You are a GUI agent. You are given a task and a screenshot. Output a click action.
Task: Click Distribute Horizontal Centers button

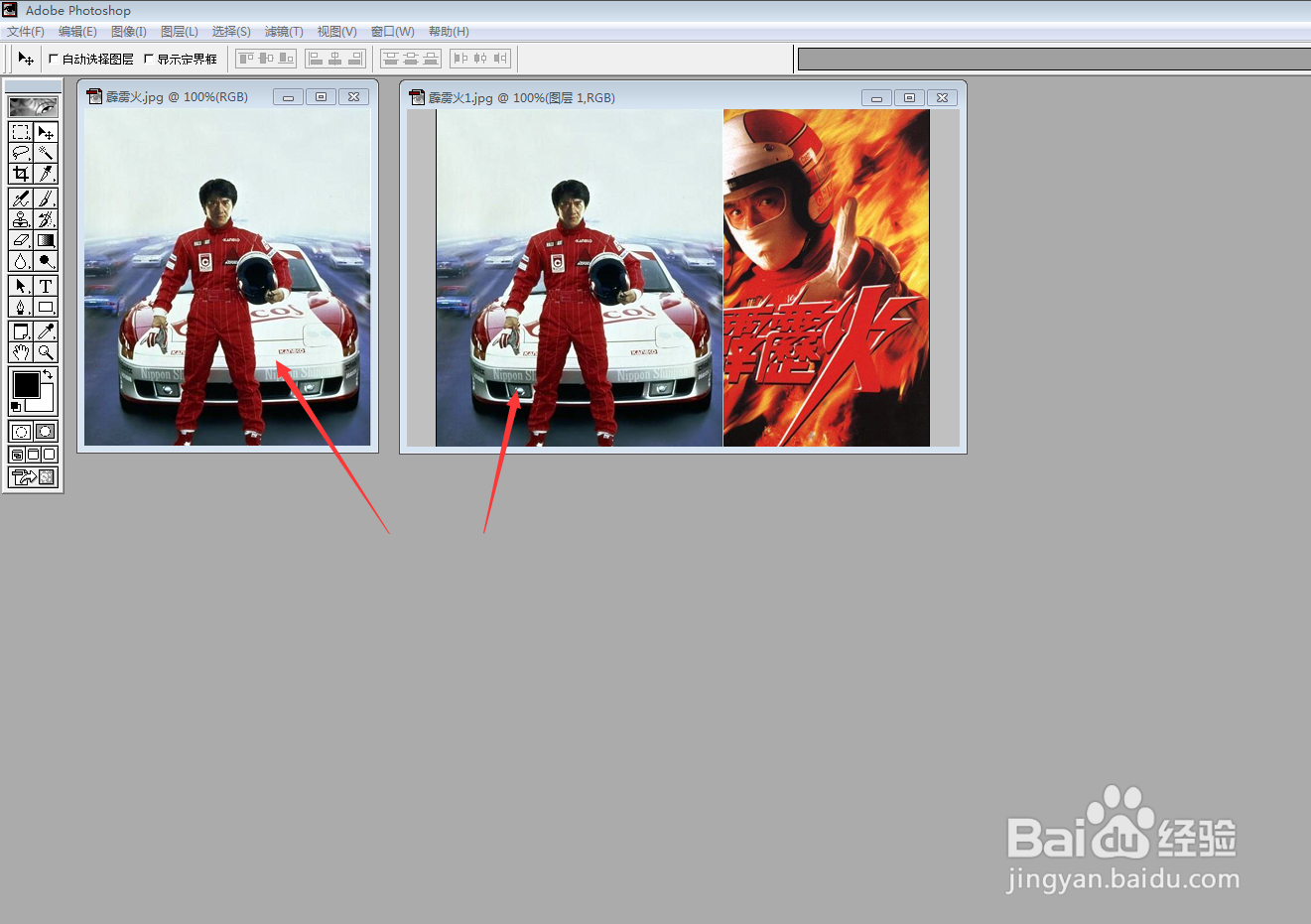[x=480, y=59]
